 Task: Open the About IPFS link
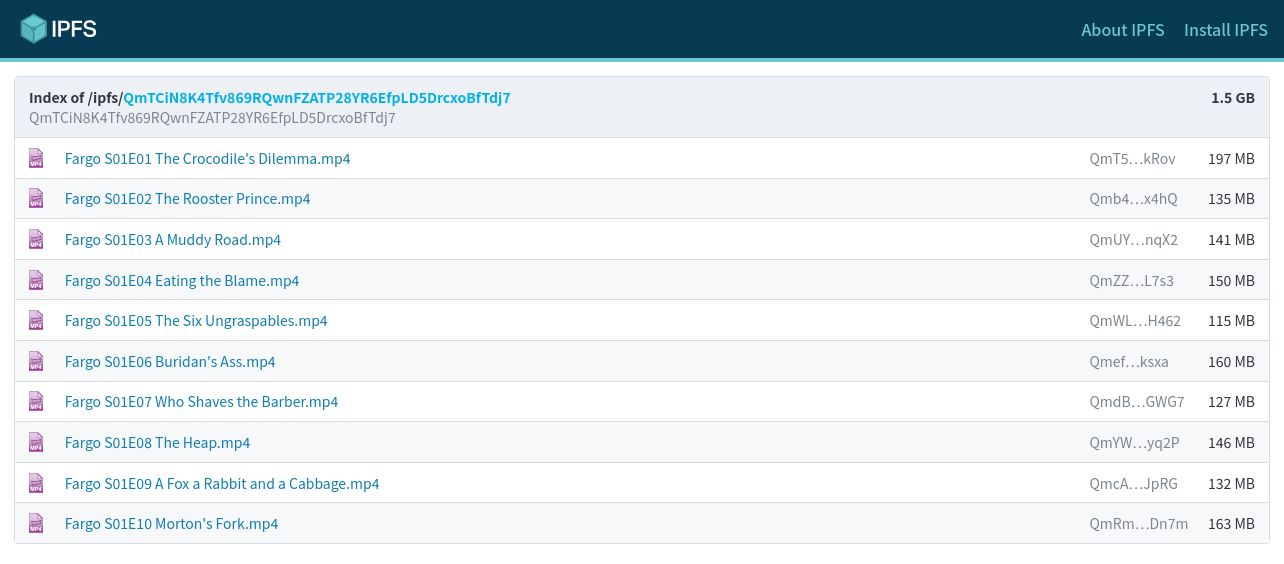(1123, 30)
